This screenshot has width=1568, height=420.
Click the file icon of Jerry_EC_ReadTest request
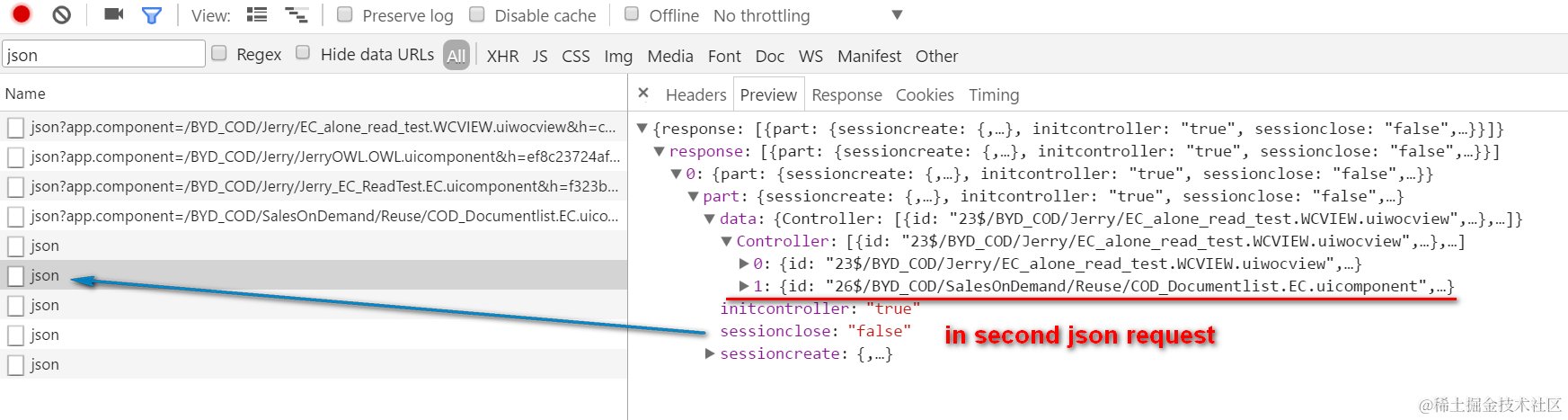click(15, 187)
